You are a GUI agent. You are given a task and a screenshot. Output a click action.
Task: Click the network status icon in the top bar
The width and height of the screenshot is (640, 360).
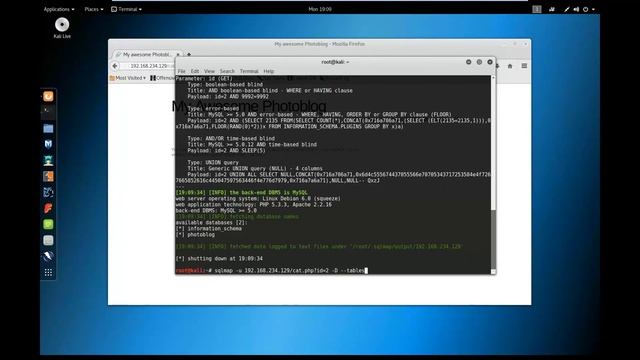(567, 9)
